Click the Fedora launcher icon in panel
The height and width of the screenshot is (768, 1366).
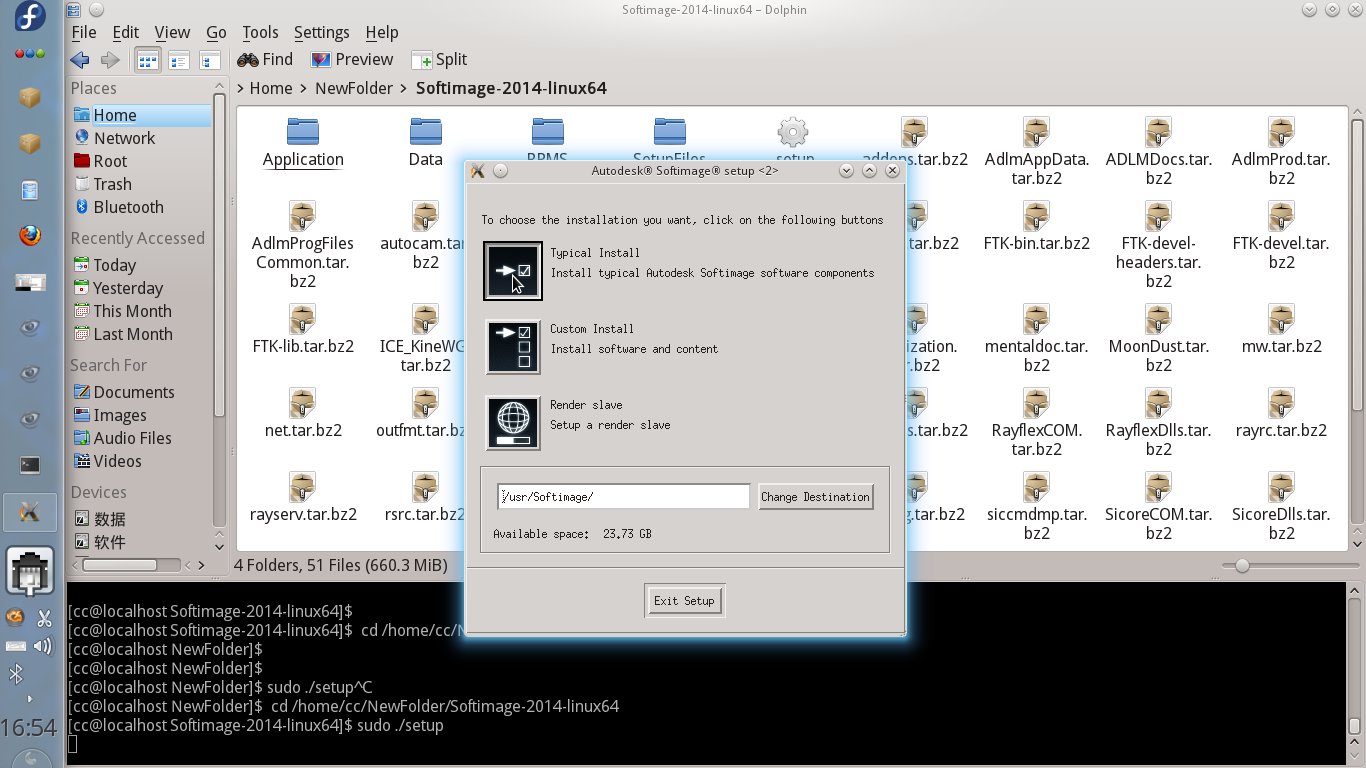(30, 17)
